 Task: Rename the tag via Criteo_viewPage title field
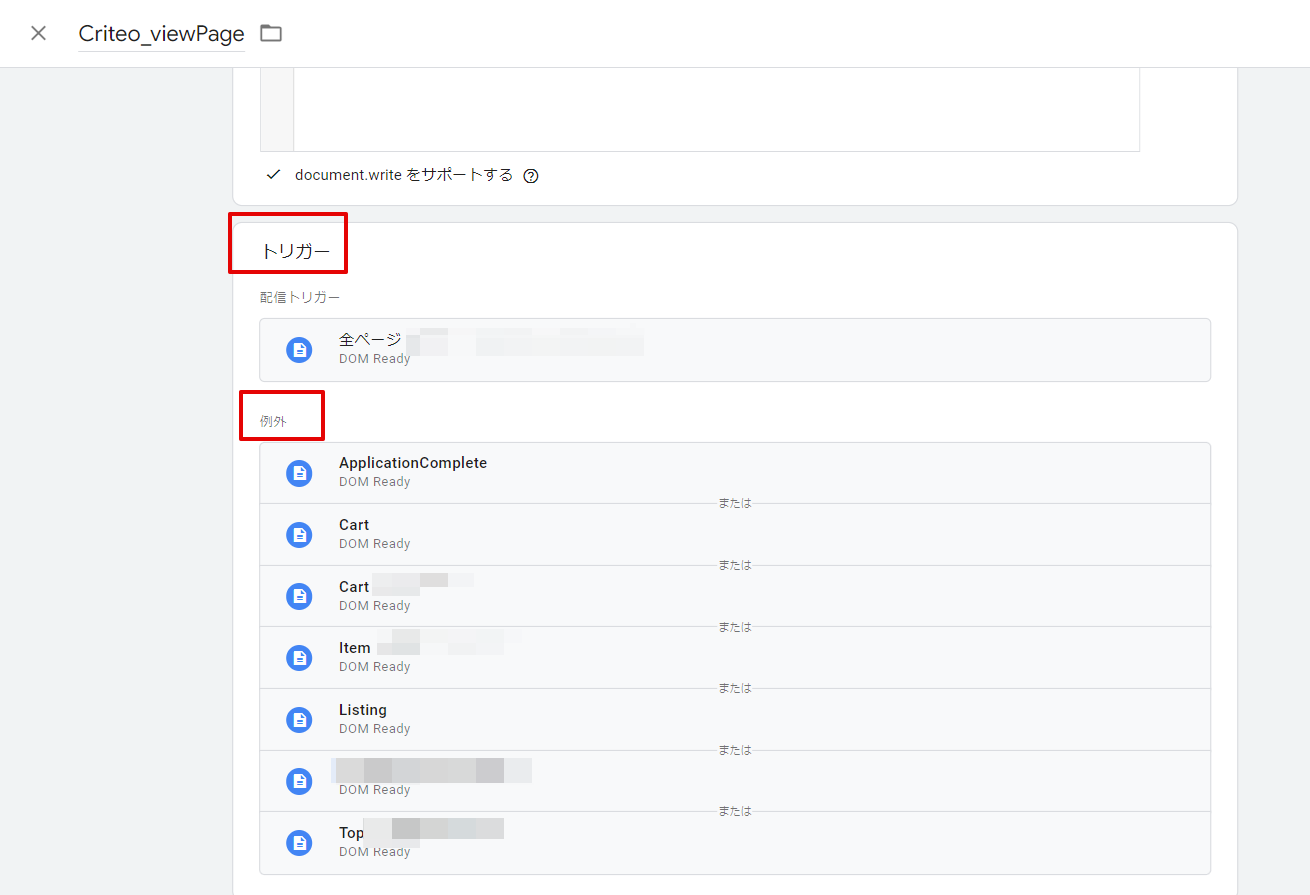[161, 34]
